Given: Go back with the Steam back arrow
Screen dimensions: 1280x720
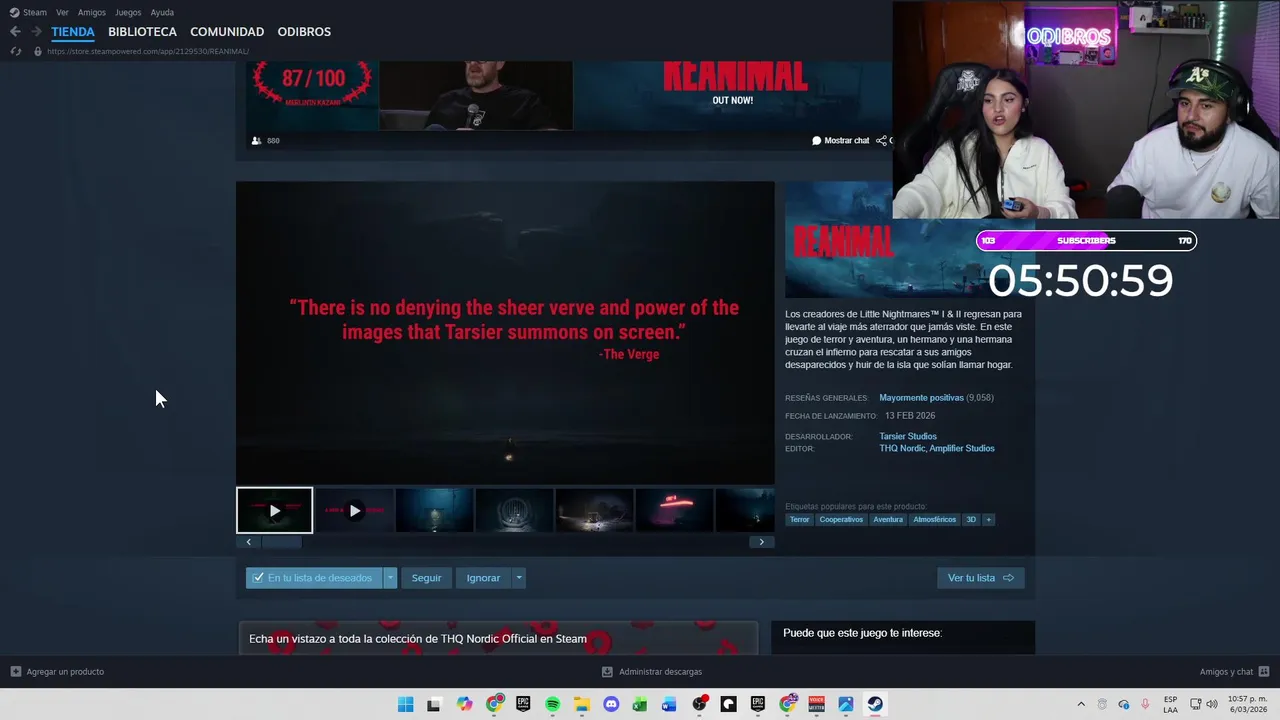Looking at the screenshot, I should pyautogui.click(x=15, y=32).
